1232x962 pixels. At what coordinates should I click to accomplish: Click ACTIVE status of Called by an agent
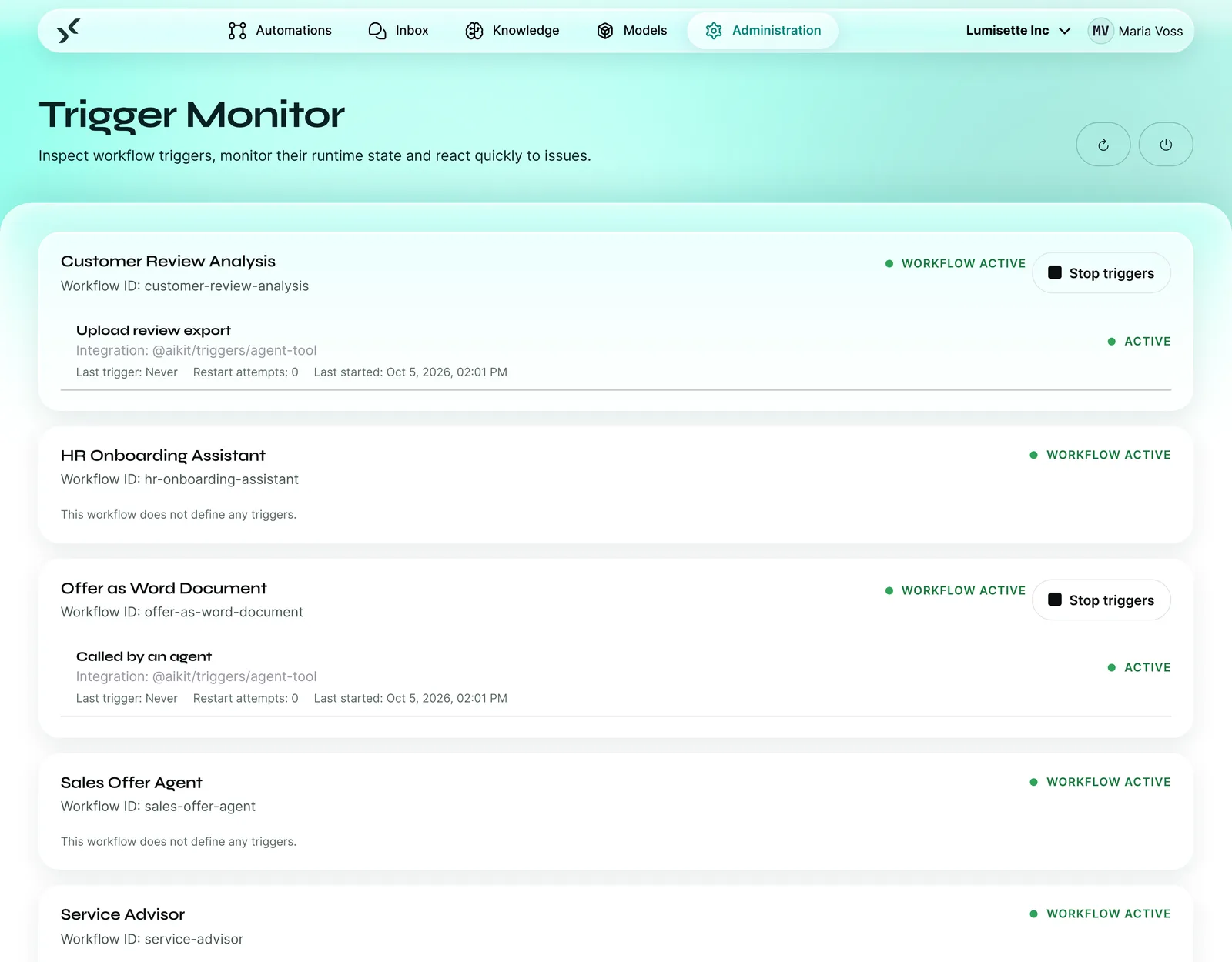(1139, 668)
